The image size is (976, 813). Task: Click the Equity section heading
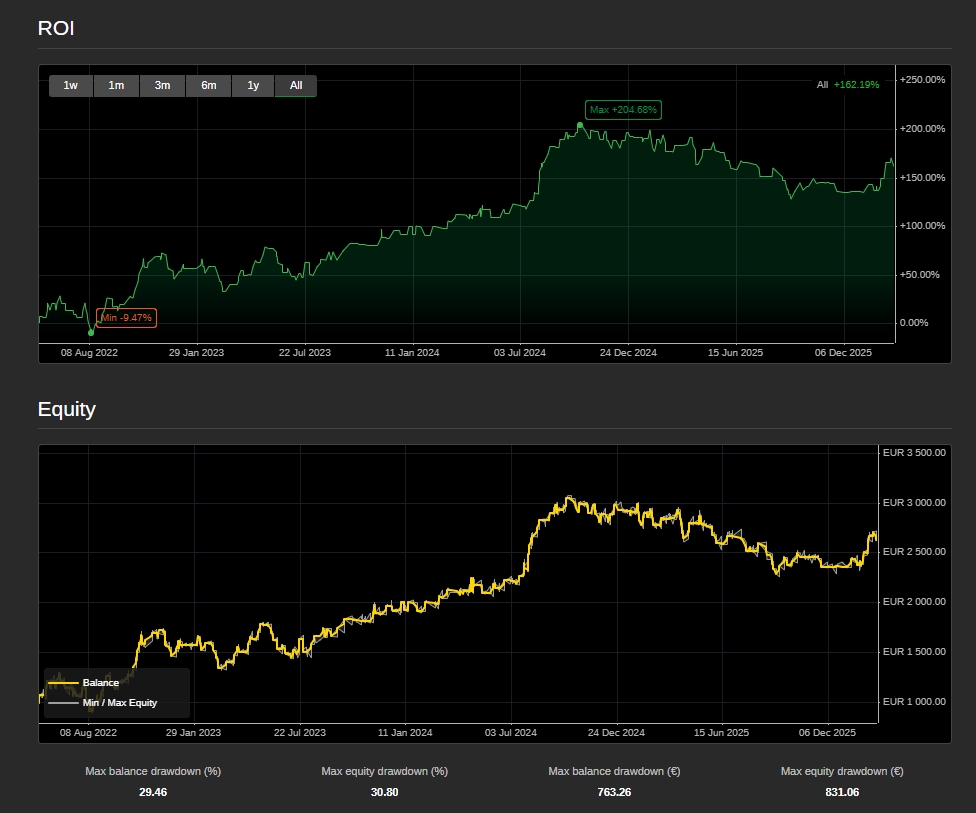[x=66, y=409]
